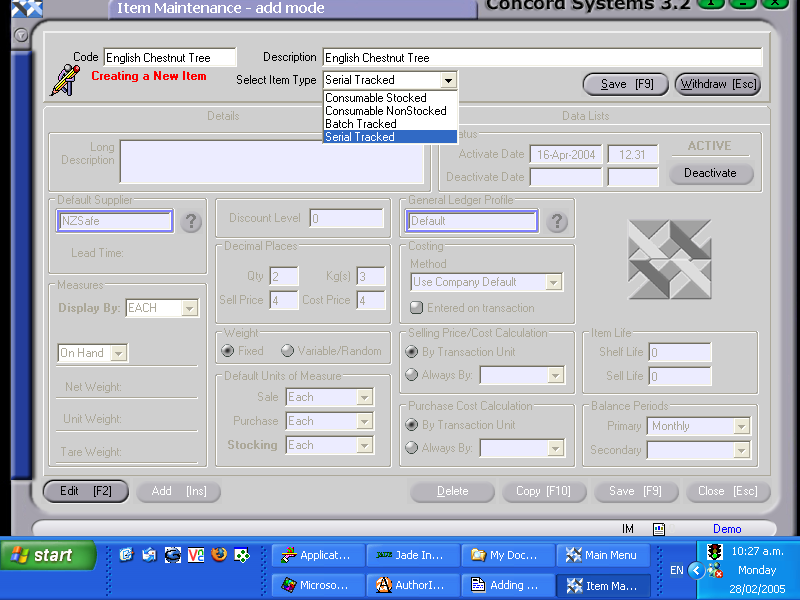
Task: Open the Costing Method dropdown
Action: (x=485, y=282)
